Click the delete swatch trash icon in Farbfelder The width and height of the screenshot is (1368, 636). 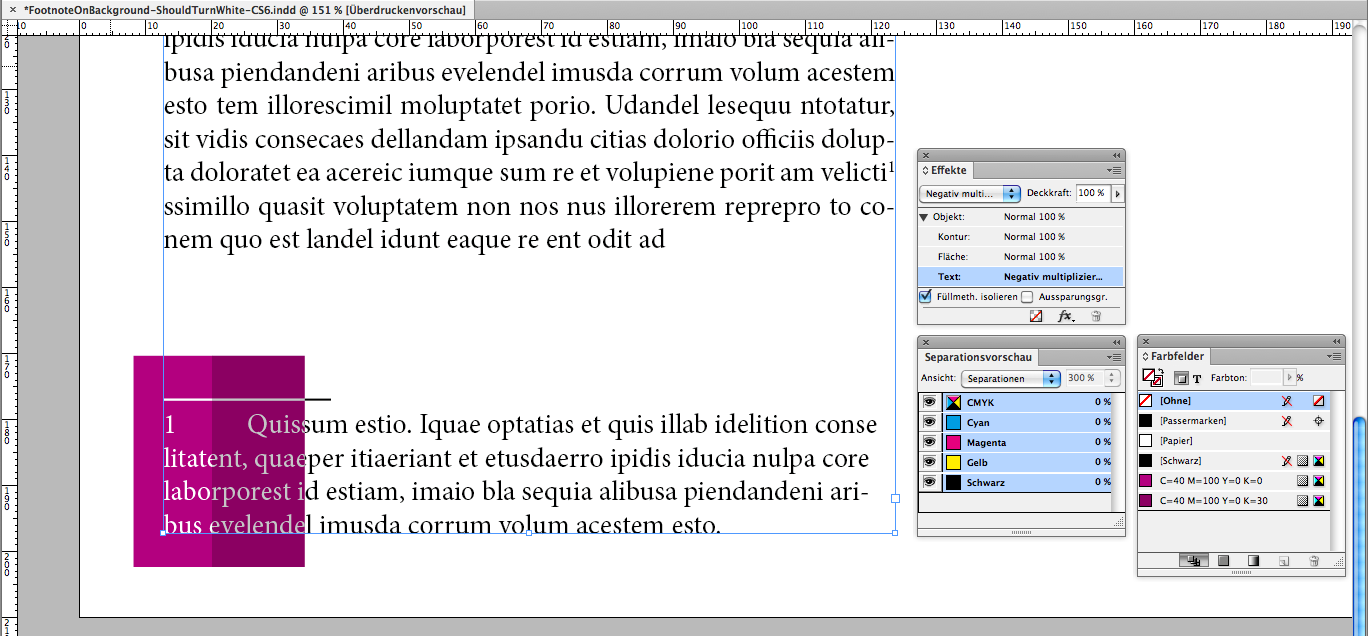tap(1315, 561)
